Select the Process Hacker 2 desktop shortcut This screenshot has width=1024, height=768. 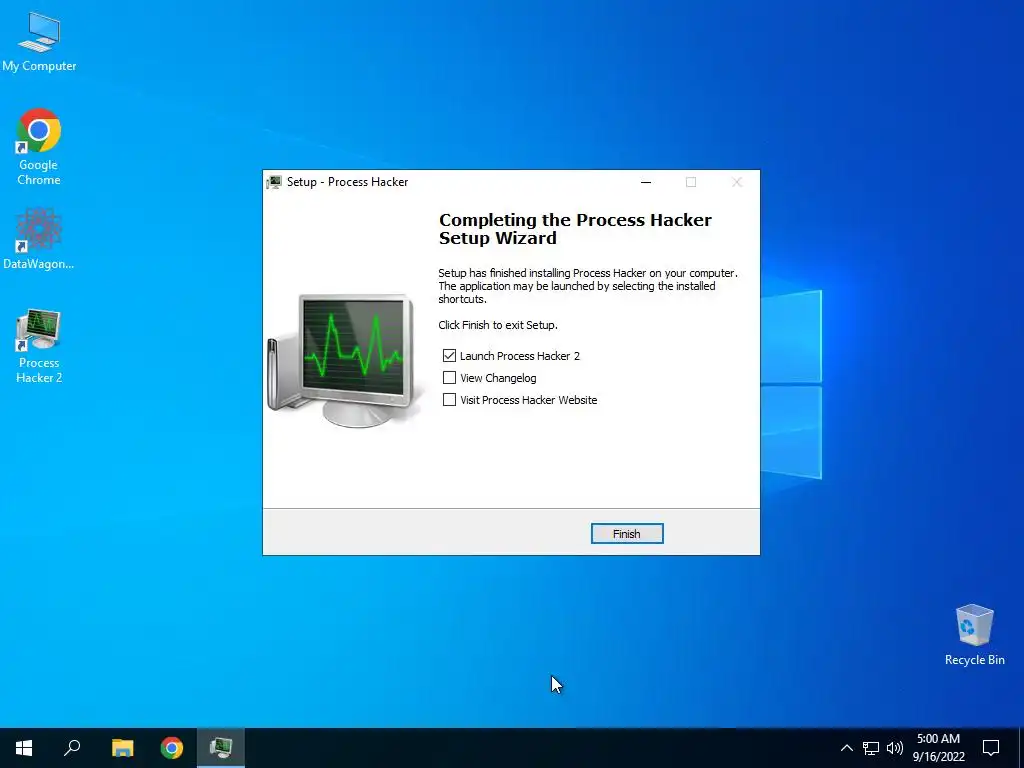click(x=39, y=345)
